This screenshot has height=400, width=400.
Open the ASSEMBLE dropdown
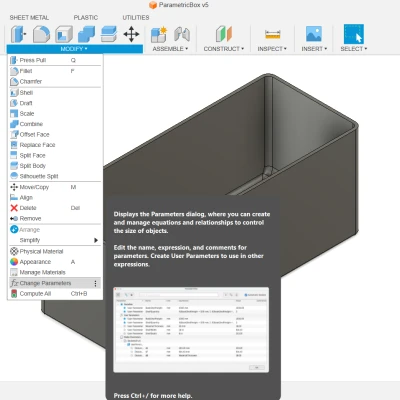(x=170, y=49)
